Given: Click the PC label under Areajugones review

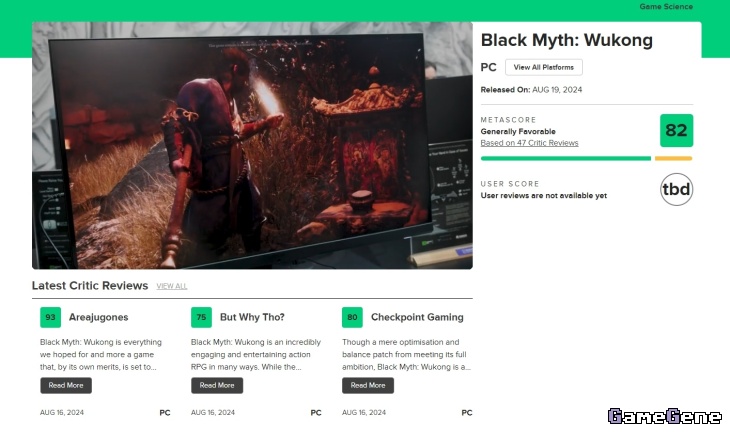Looking at the screenshot, I should (x=165, y=413).
